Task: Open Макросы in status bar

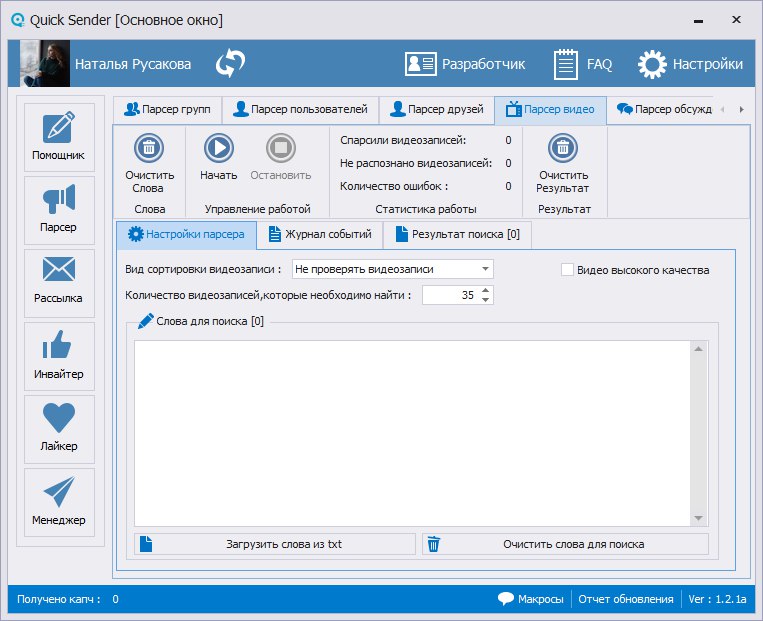Action: tap(531, 599)
